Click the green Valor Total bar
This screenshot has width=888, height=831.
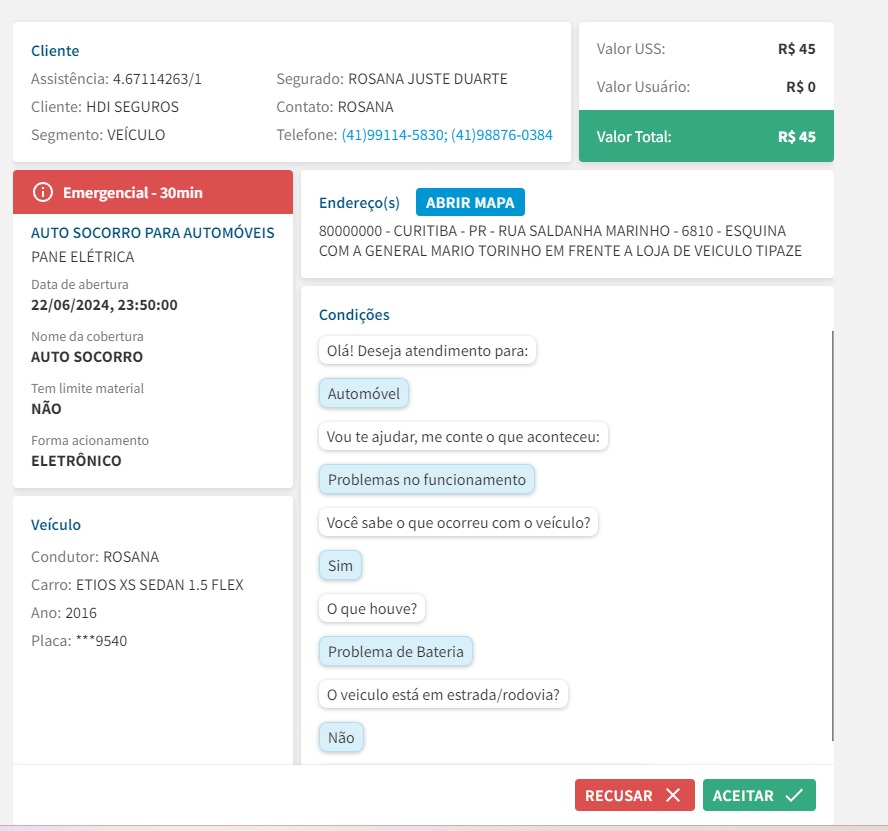point(705,137)
